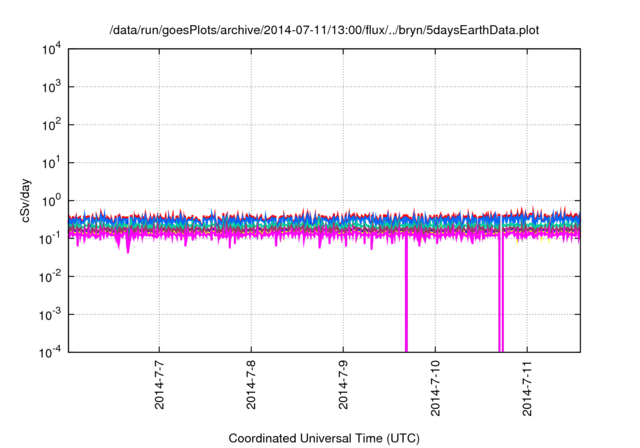The width and height of the screenshot is (640, 448).
Task: Click the 10^0 y-axis tick label
Action: point(51,201)
